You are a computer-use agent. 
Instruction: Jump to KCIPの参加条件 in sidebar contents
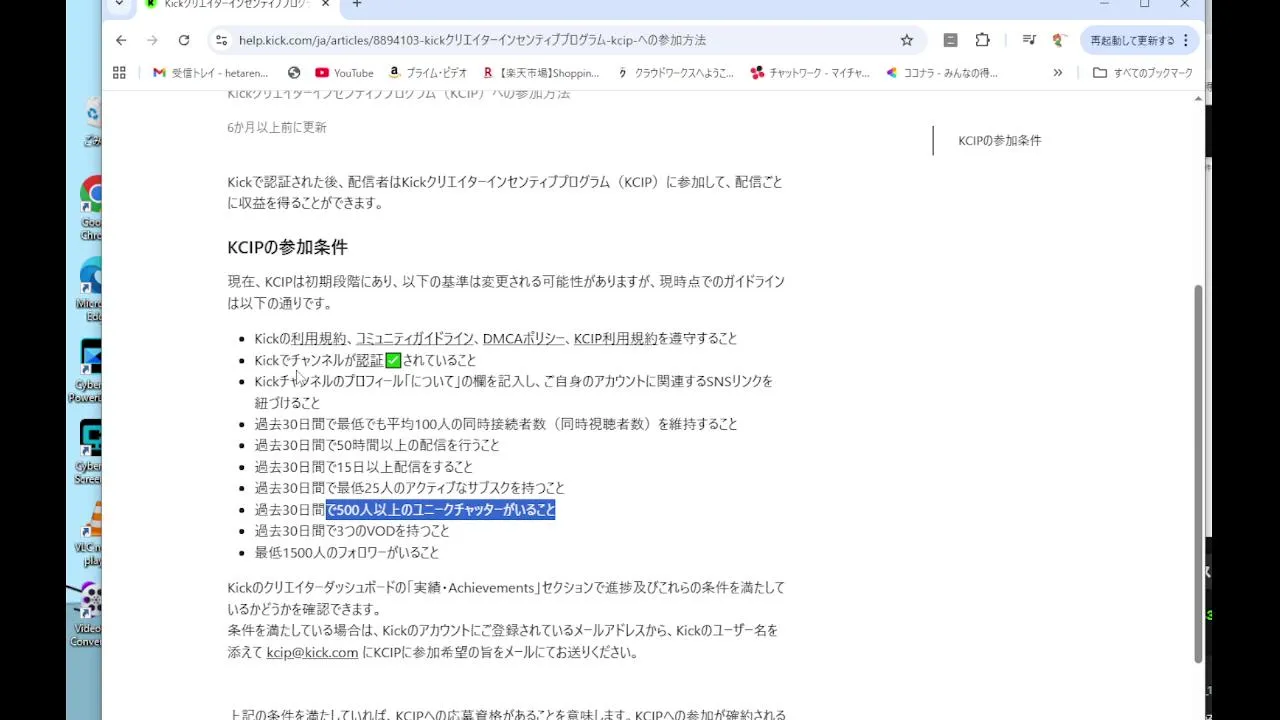pos(1000,141)
